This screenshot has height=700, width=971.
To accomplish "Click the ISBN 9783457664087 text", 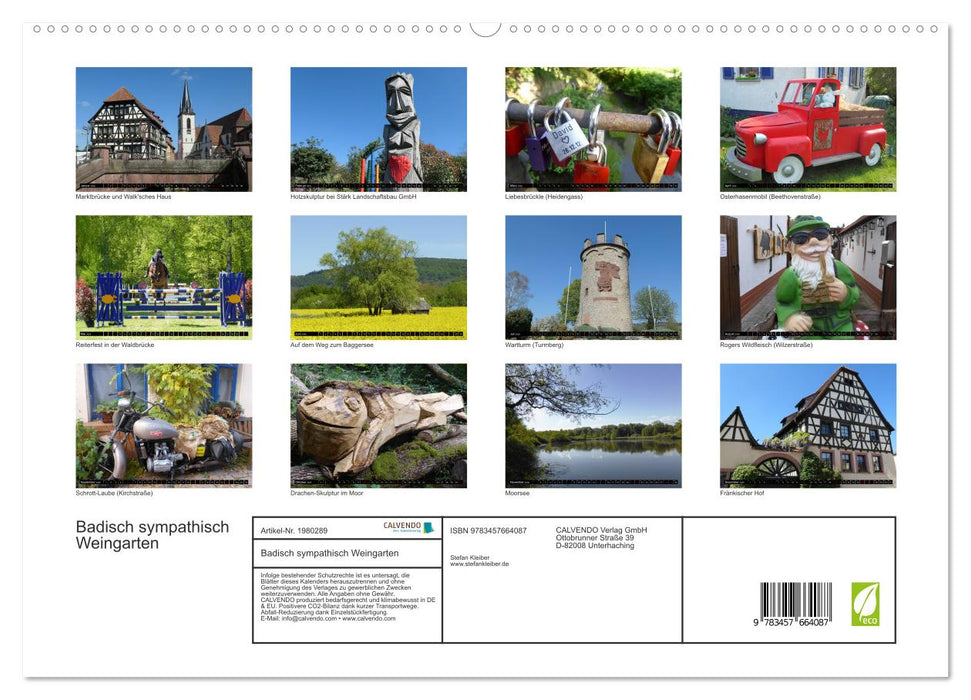I will 488,531.
